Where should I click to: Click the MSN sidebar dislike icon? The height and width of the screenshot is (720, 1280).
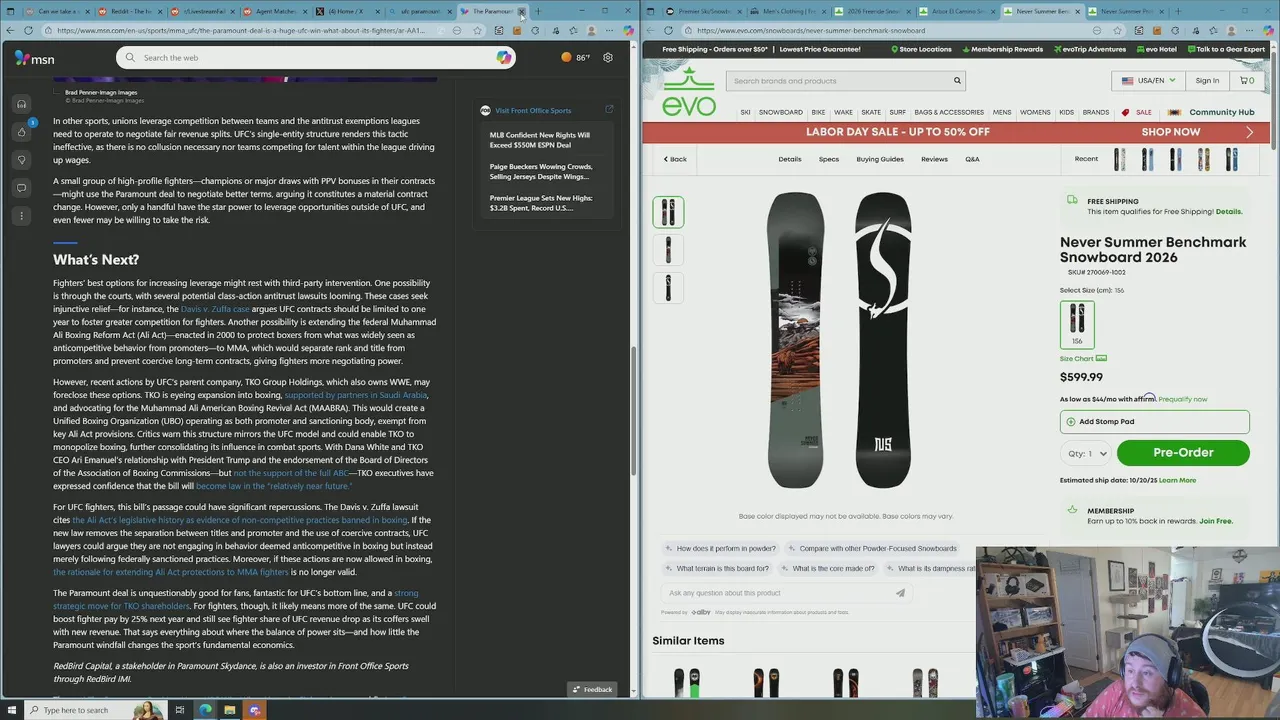pyautogui.click(x=21, y=160)
